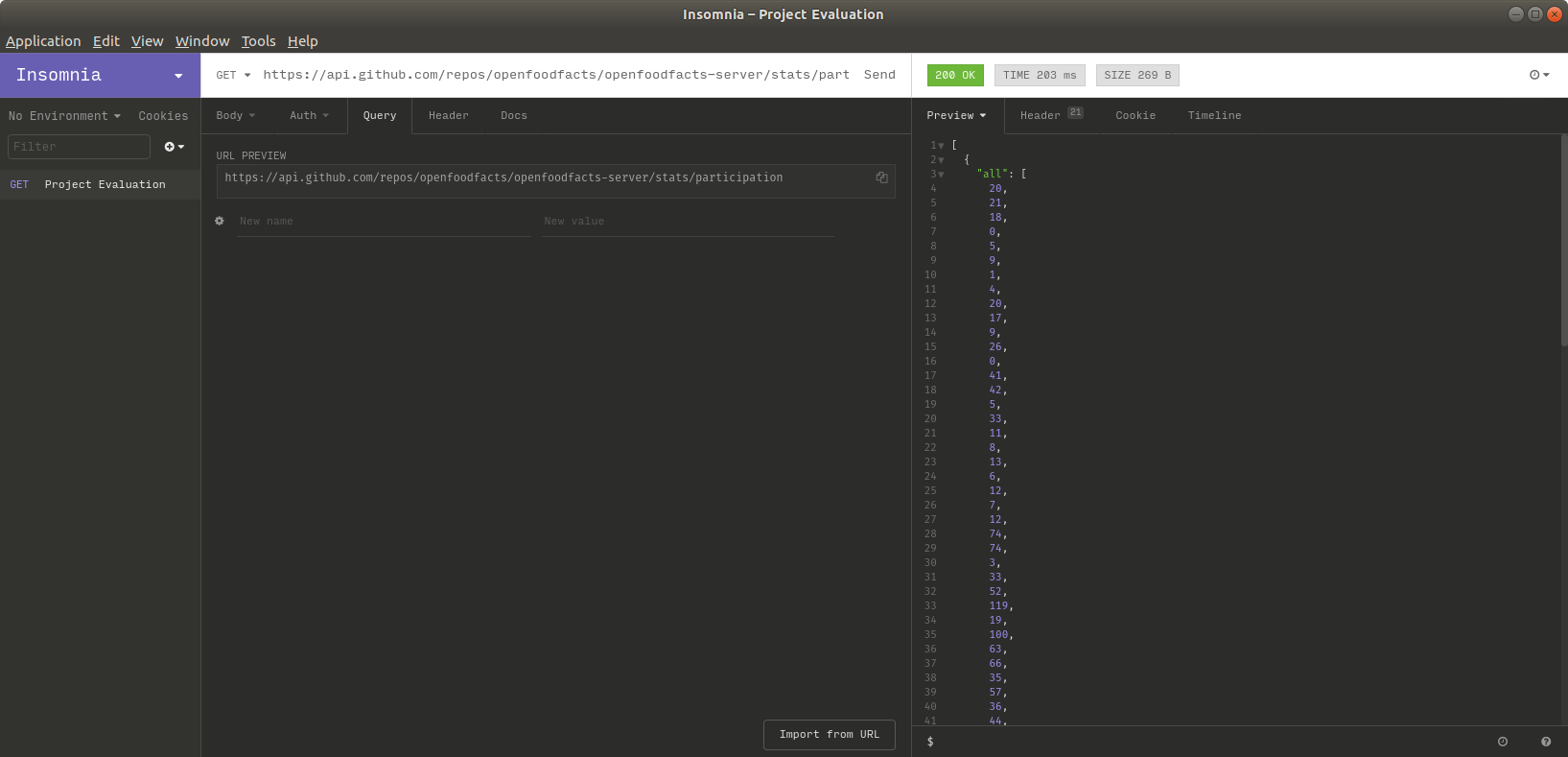Viewport: 1568px width, 757px height.
Task: Focus the sidebar Filter field
Action: (x=79, y=147)
